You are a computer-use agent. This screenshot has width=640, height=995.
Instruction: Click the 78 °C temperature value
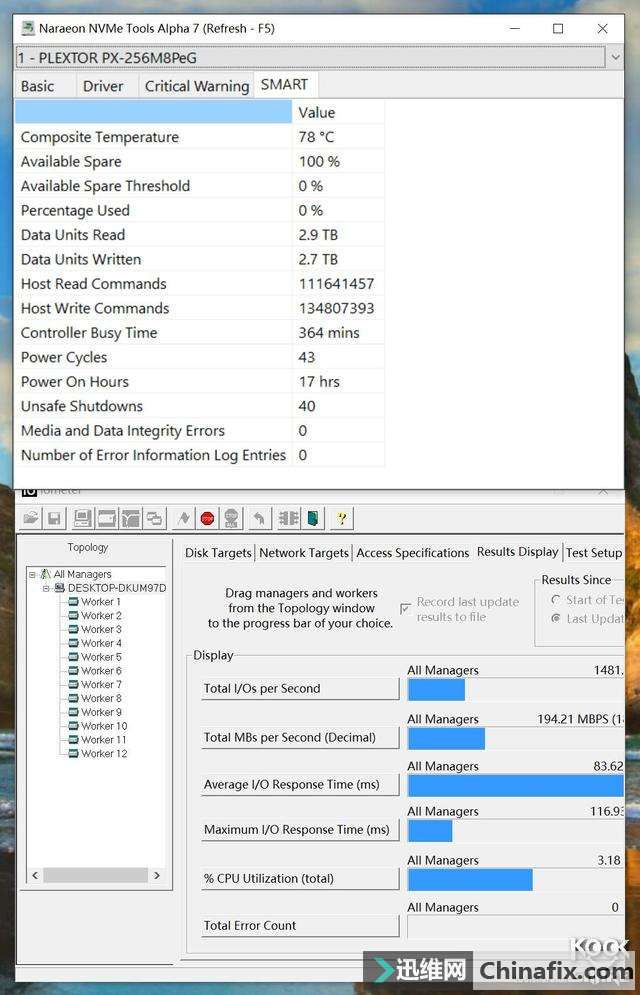click(317, 137)
